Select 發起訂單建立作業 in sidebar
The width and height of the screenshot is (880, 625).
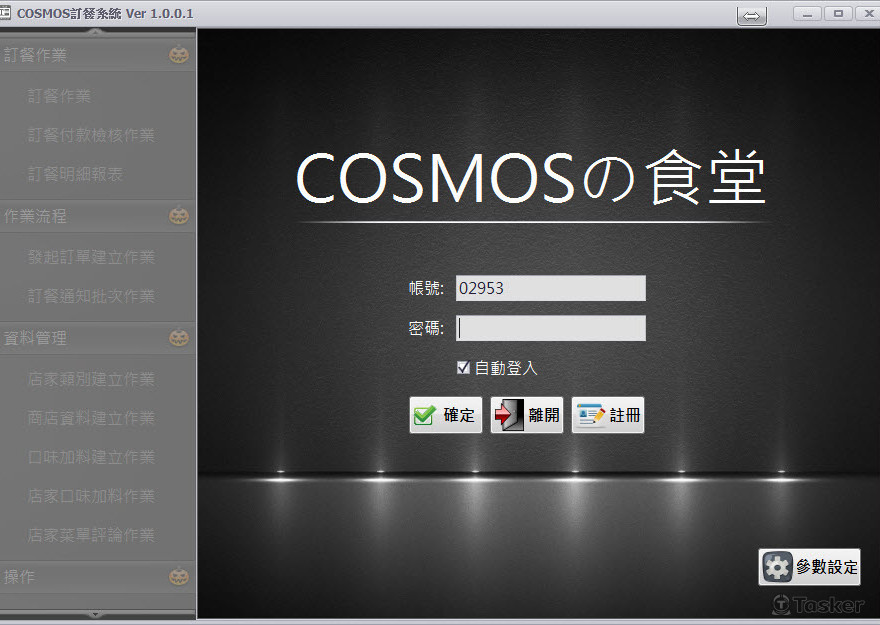click(x=91, y=256)
